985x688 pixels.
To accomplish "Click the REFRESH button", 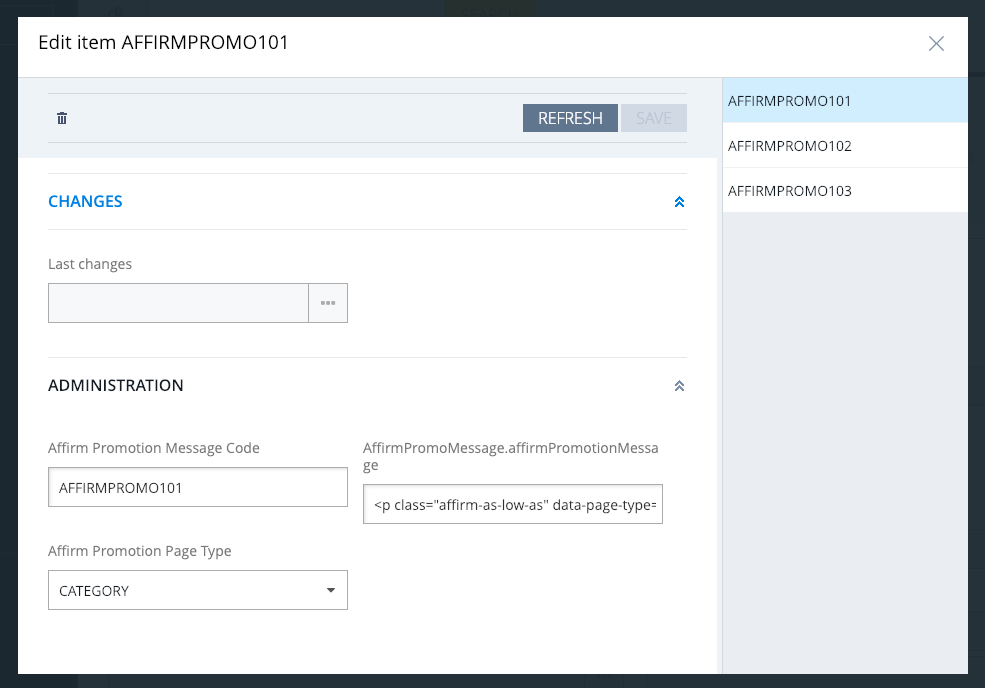I will (570, 118).
